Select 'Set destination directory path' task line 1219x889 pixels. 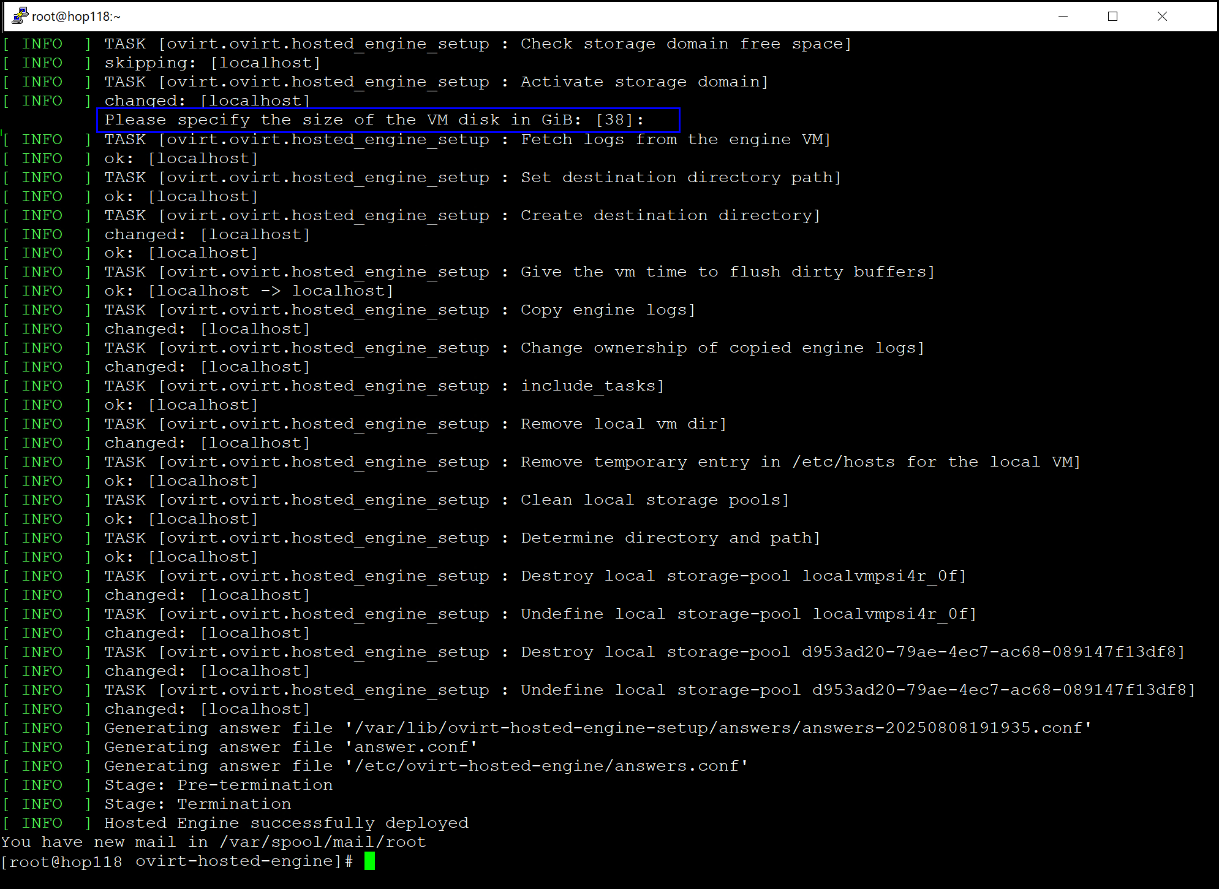tap(422, 177)
